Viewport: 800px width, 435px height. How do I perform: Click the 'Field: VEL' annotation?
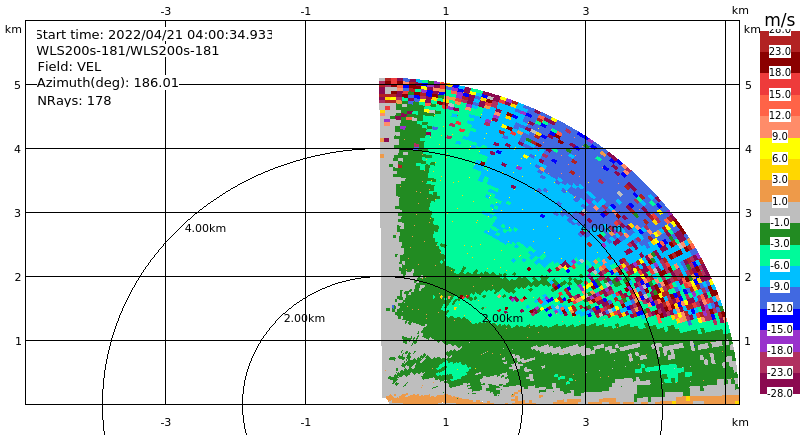click(69, 67)
